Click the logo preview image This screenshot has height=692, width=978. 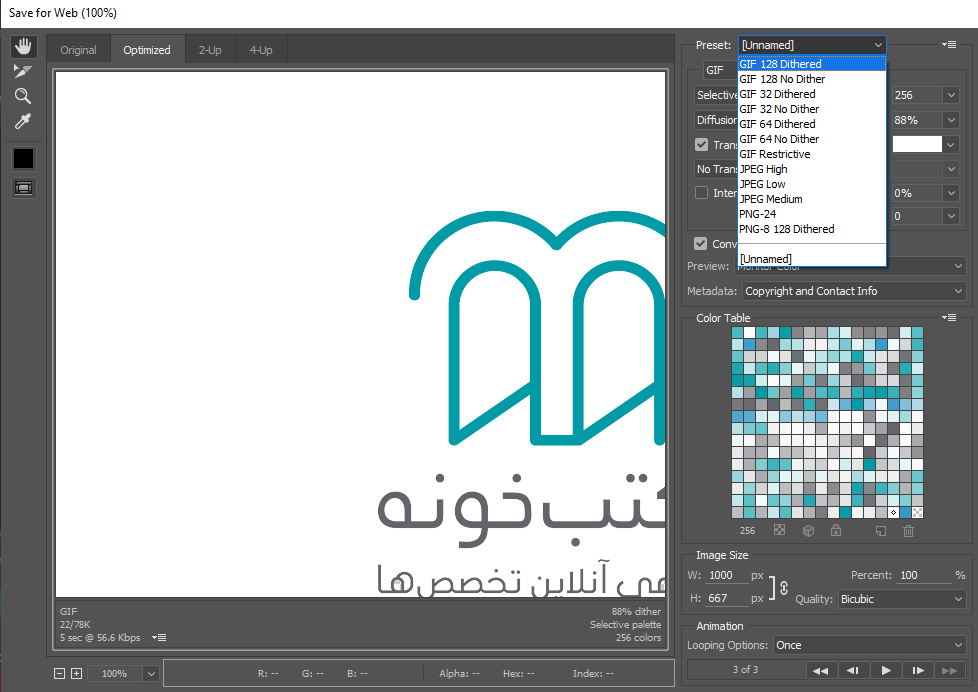361,334
